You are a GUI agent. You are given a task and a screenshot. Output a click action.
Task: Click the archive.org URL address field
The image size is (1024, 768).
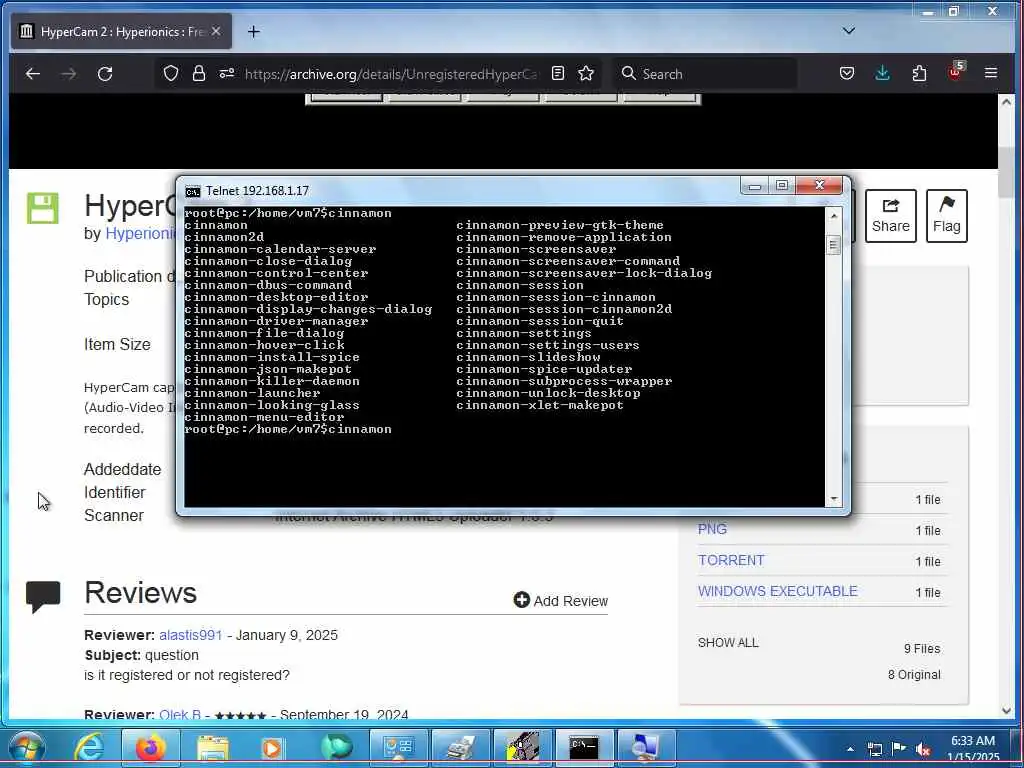(x=392, y=74)
